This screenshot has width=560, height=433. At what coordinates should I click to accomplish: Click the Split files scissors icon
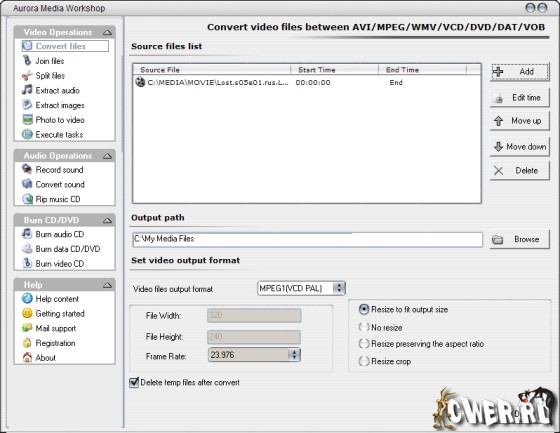click(x=27, y=76)
